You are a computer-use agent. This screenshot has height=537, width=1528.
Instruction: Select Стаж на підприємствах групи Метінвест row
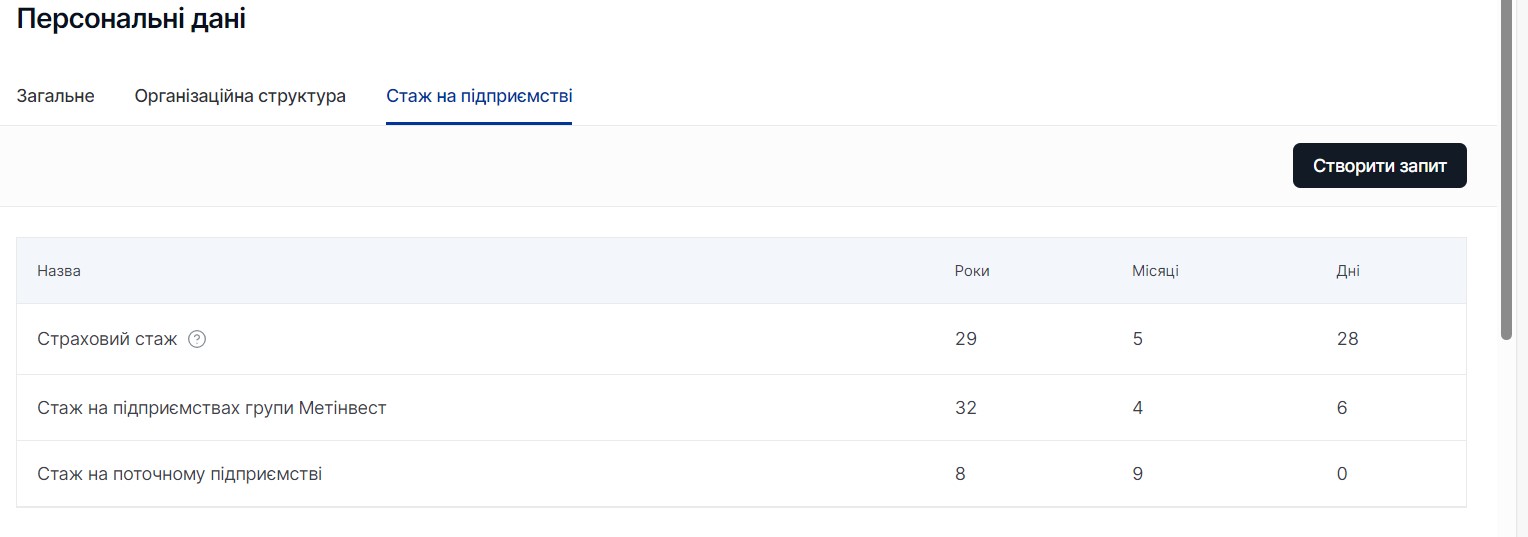(741, 408)
